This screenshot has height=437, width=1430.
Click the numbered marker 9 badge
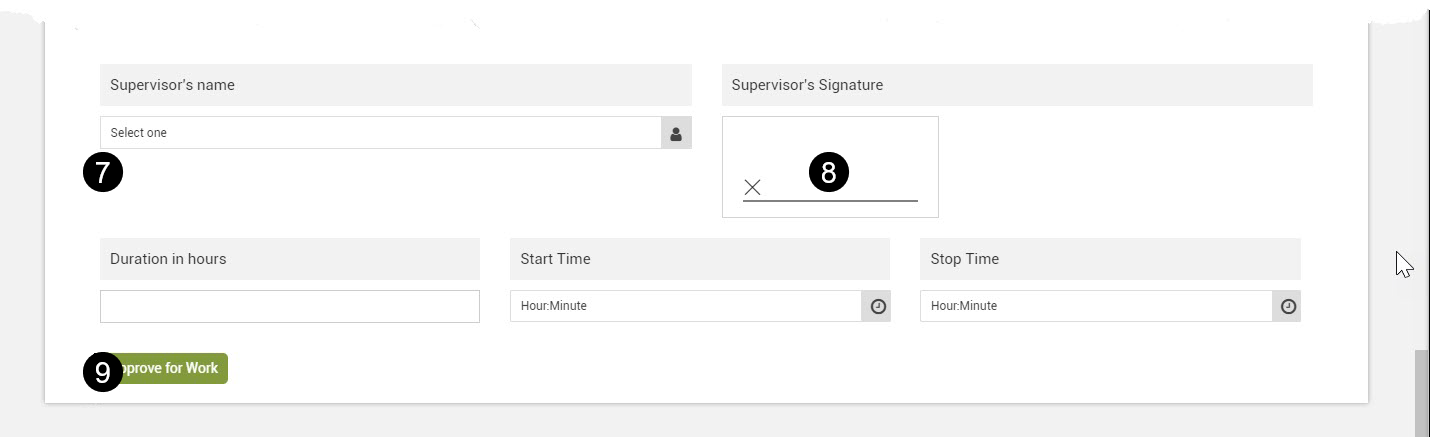[x=102, y=372]
